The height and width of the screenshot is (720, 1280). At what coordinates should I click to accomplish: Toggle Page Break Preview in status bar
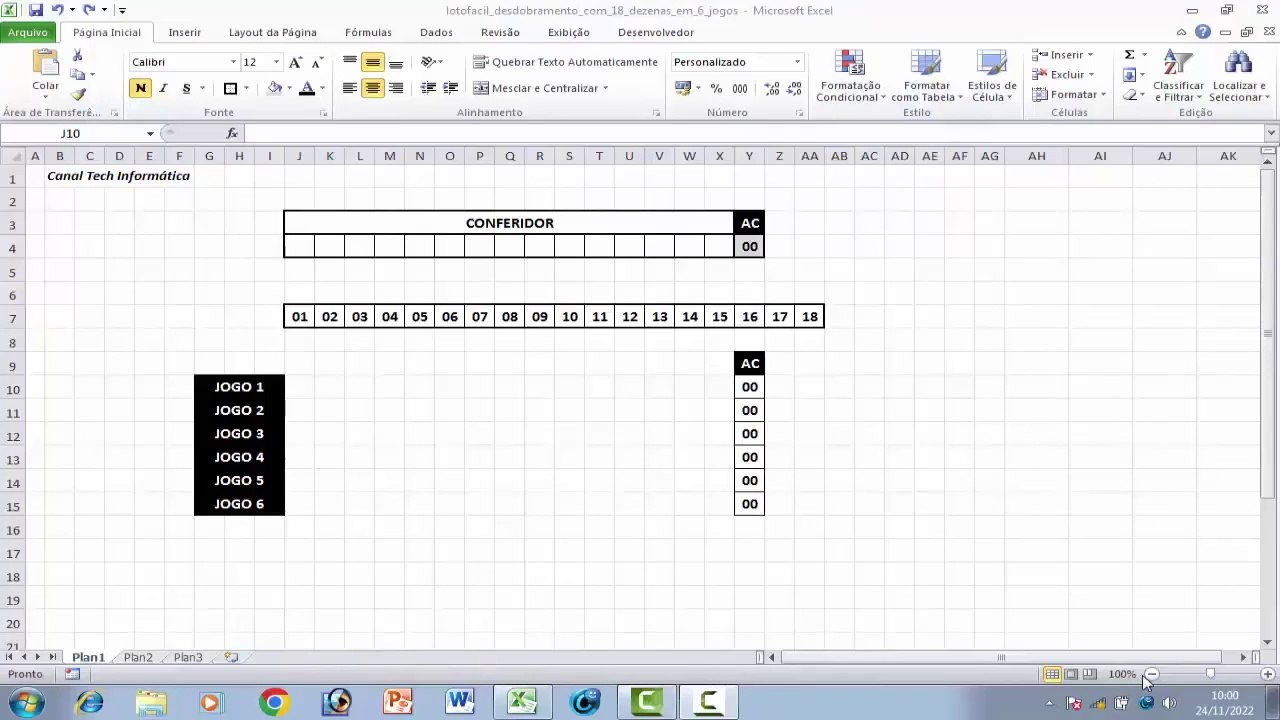[1090, 674]
